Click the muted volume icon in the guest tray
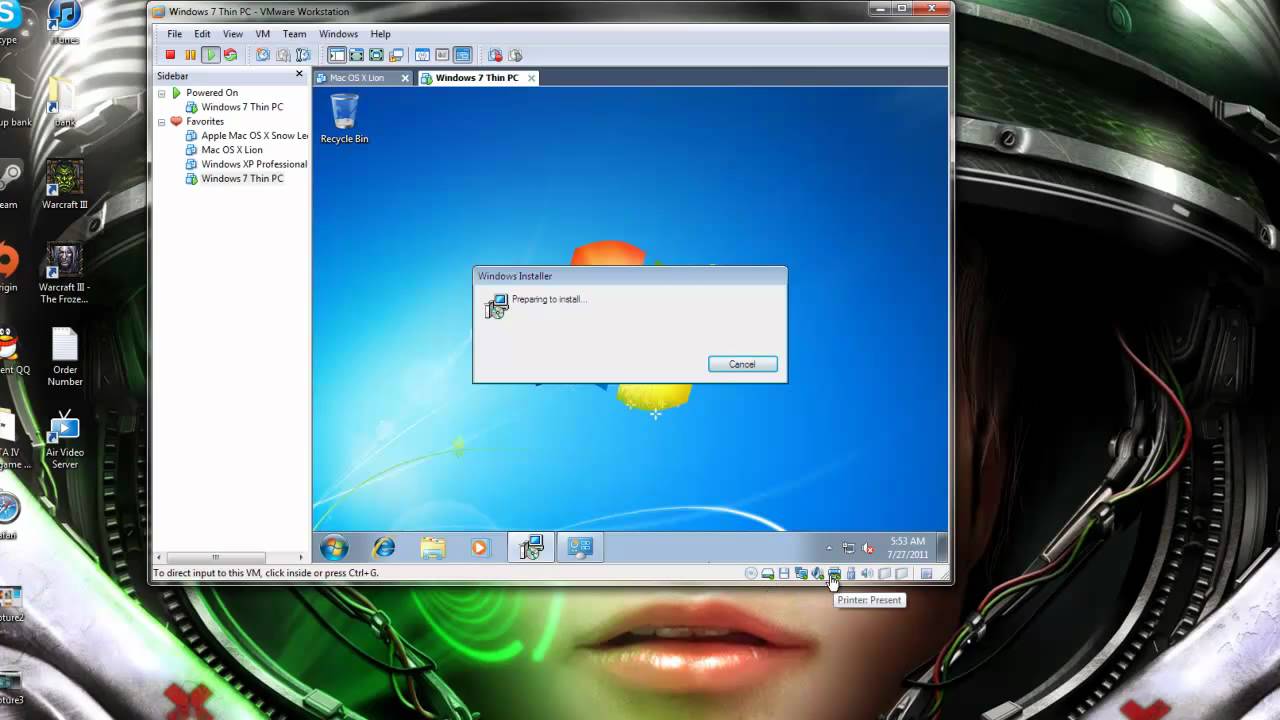The height and width of the screenshot is (720, 1280). coord(868,548)
